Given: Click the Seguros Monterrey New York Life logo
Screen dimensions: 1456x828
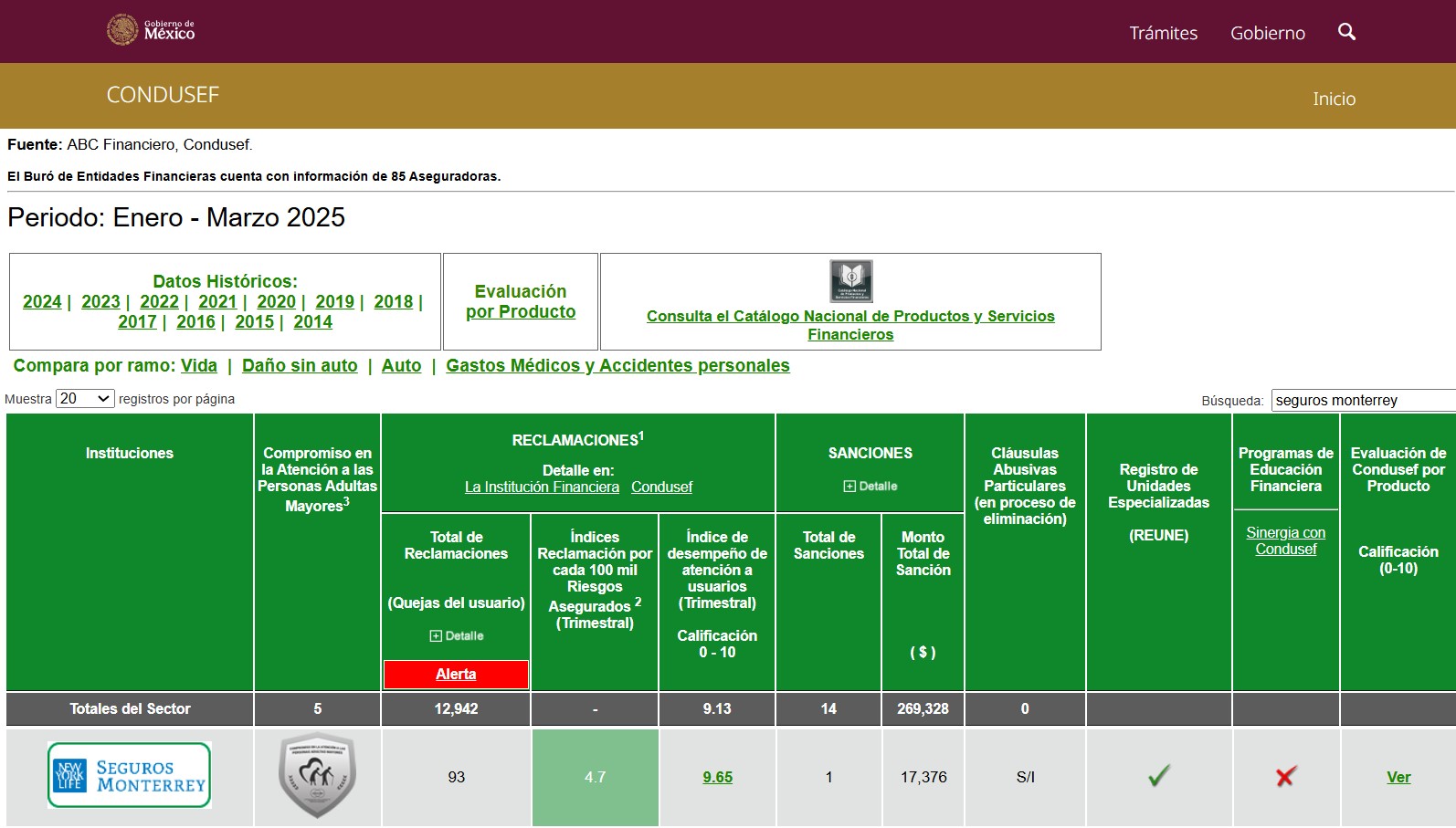Looking at the screenshot, I should point(130,775).
